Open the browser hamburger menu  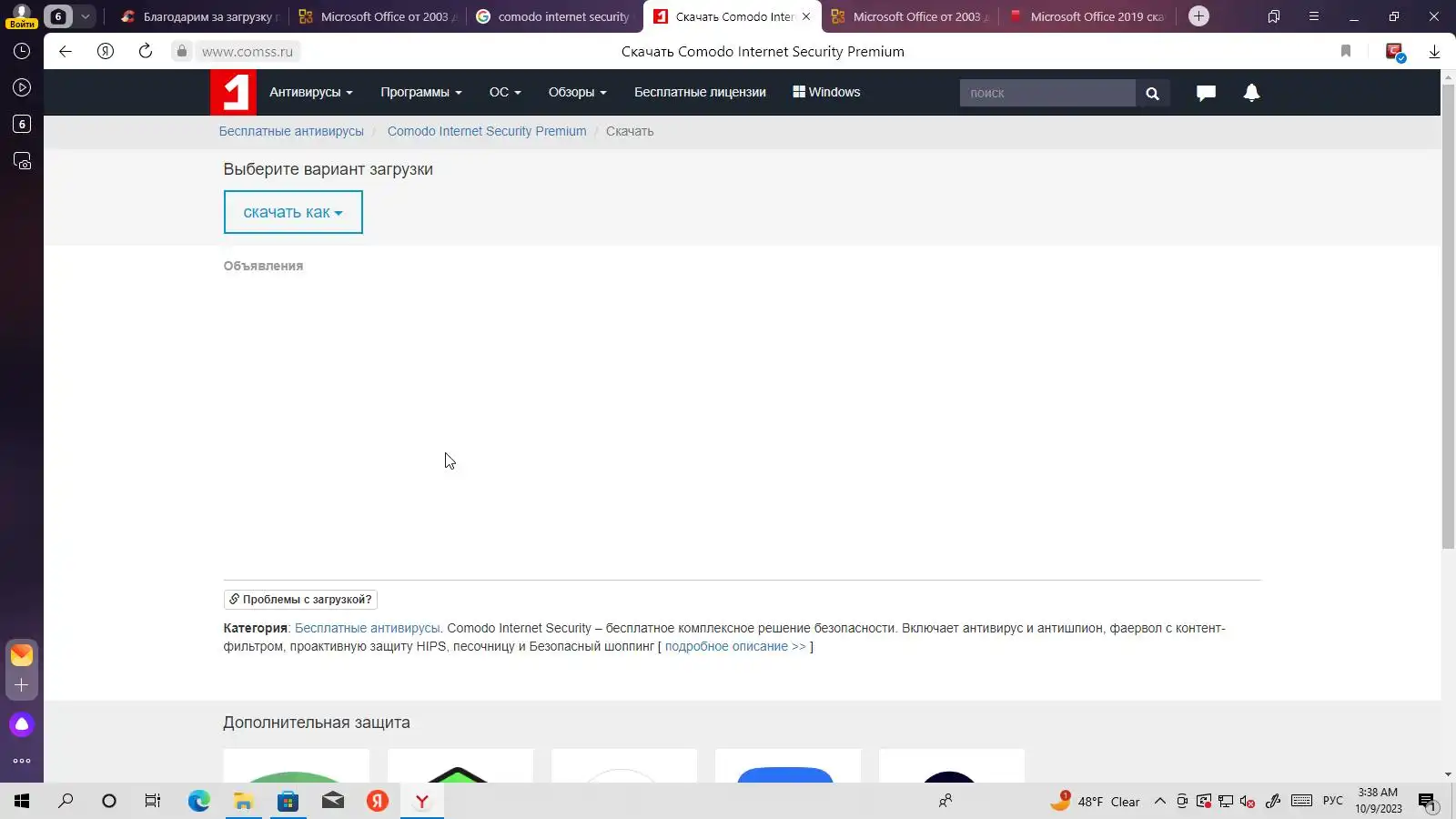click(1313, 16)
